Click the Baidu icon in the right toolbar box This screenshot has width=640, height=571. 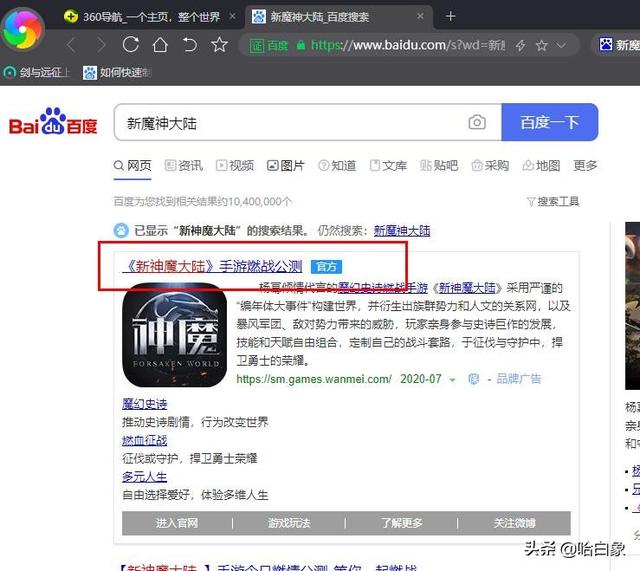pos(606,44)
